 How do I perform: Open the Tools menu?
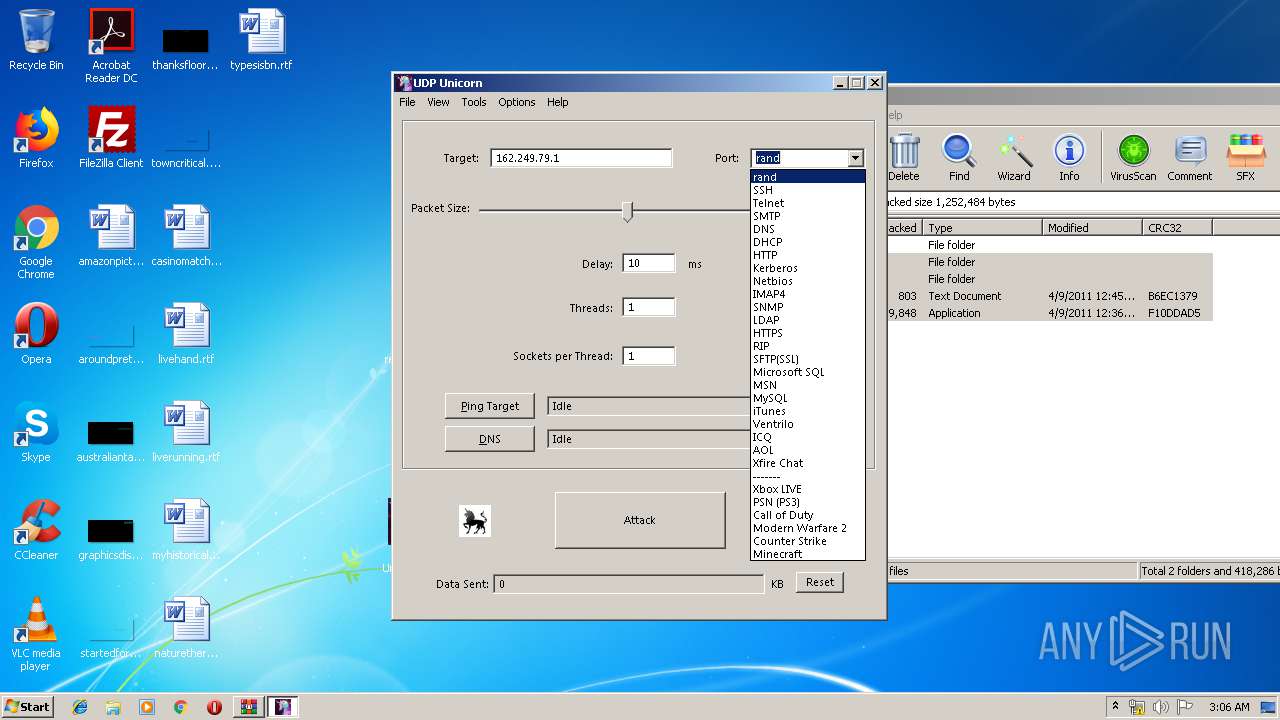point(474,102)
